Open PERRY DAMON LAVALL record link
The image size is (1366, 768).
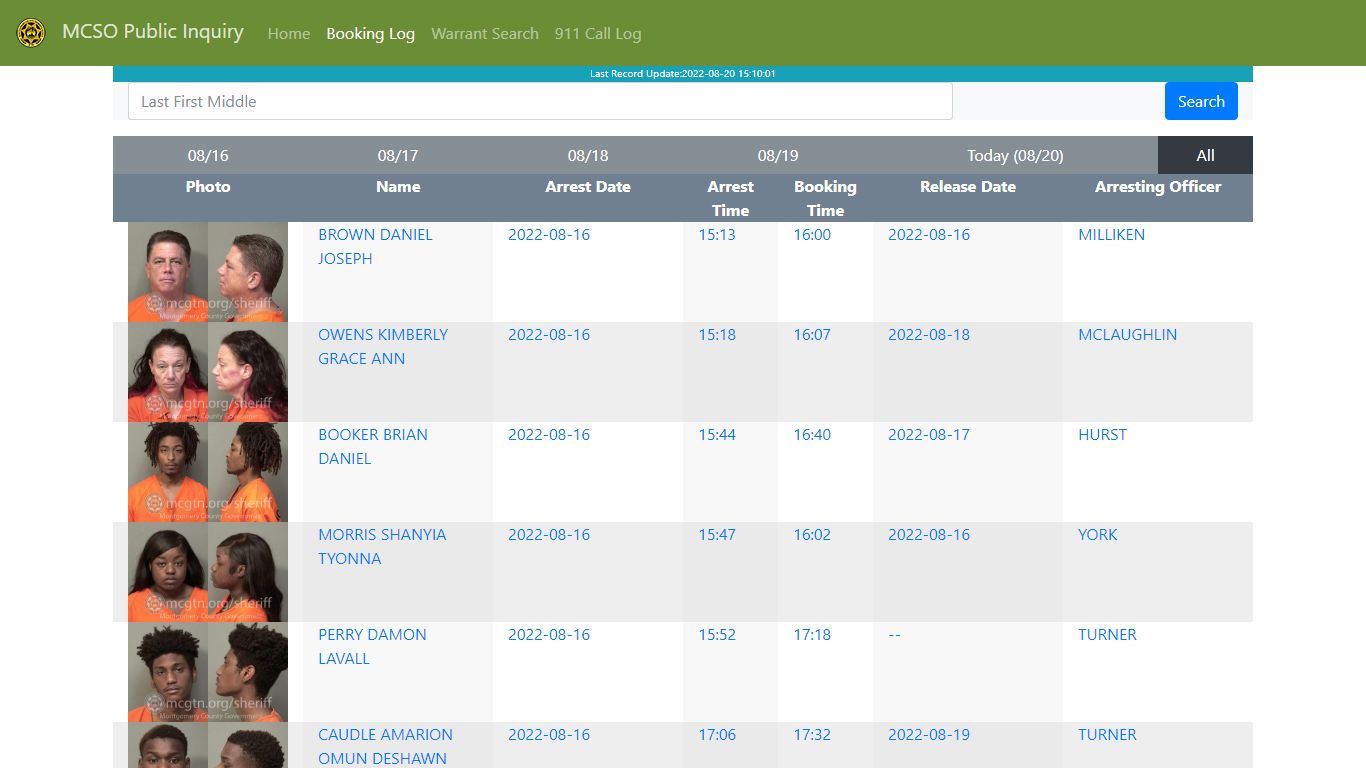[x=372, y=646]
